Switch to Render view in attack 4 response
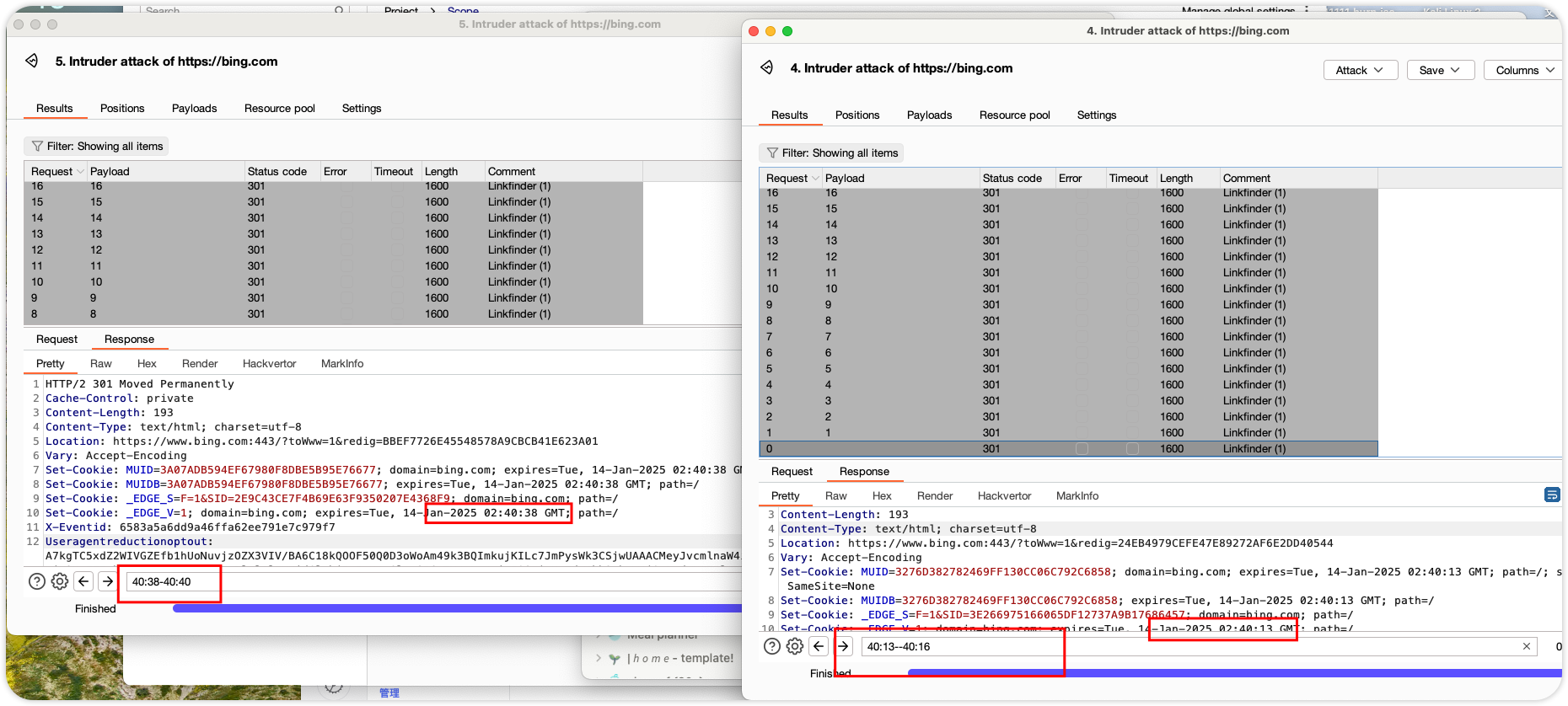The image size is (1568, 706). 935,496
